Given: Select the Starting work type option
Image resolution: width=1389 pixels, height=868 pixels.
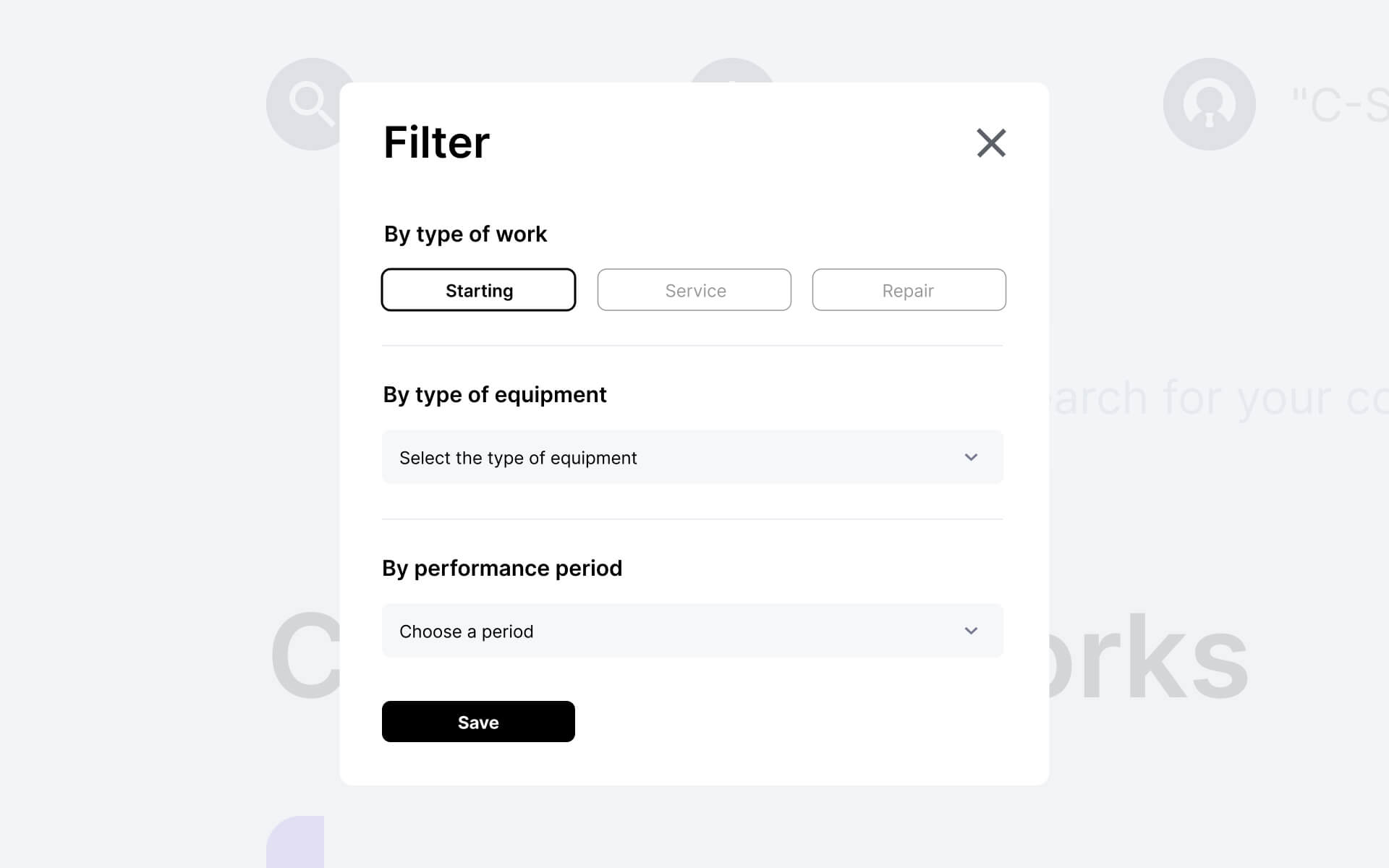Looking at the screenshot, I should point(478,290).
